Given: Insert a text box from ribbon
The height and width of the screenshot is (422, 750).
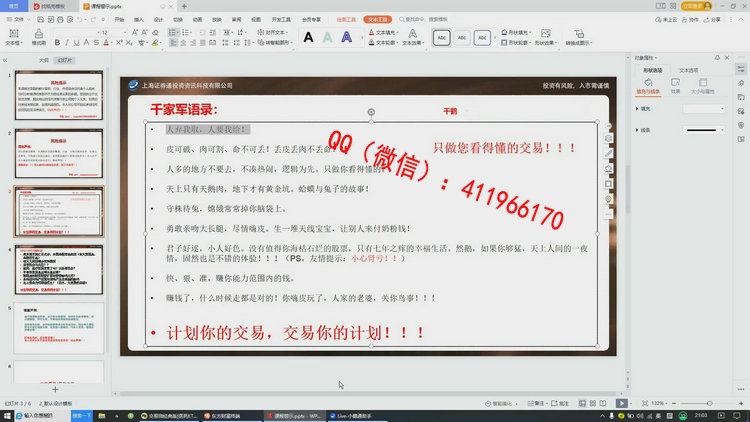Looking at the screenshot, I should pyautogui.click(x=14, y=37).
